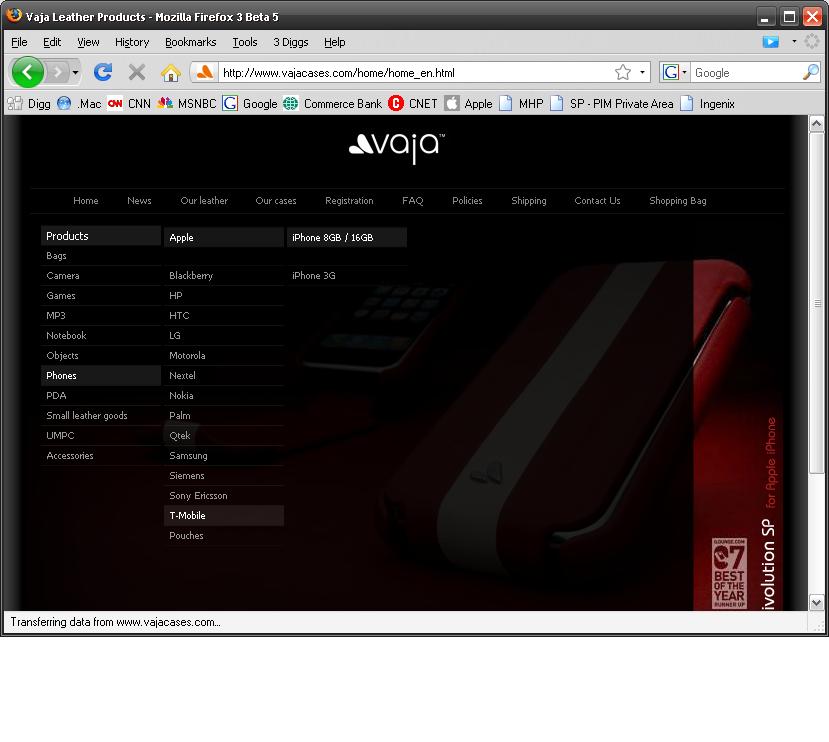Open the Bookmarks menu
The height and width of the screenshot is (742, 829).
(190, 42)
